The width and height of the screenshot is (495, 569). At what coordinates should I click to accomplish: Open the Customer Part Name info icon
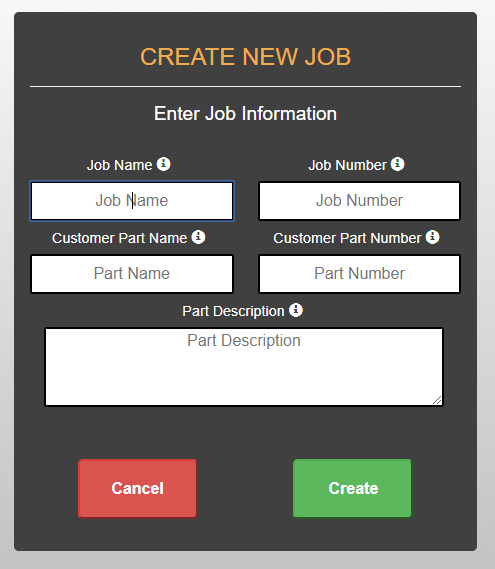198,237
